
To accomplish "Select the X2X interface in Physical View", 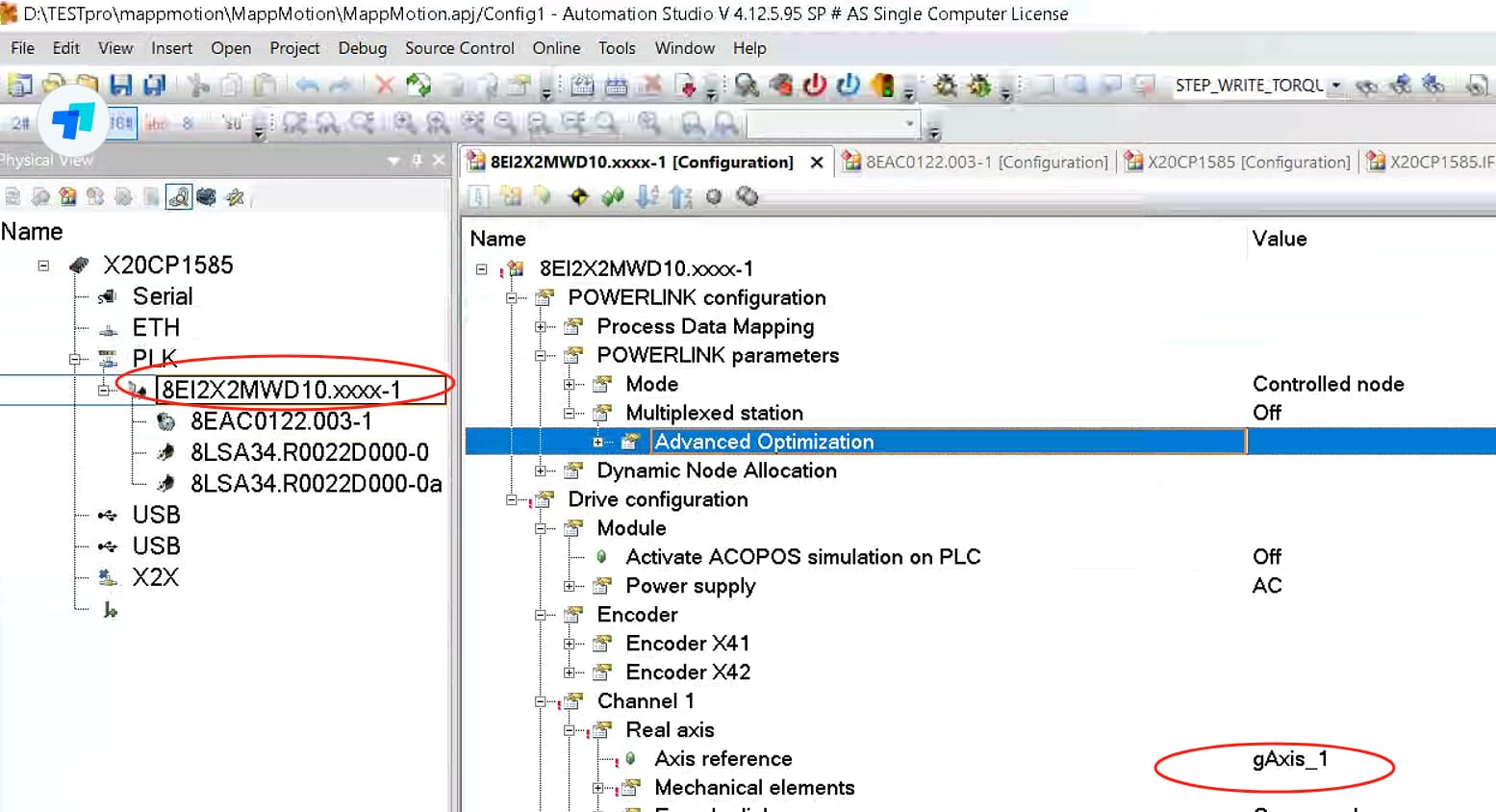I will coord(156,577).
